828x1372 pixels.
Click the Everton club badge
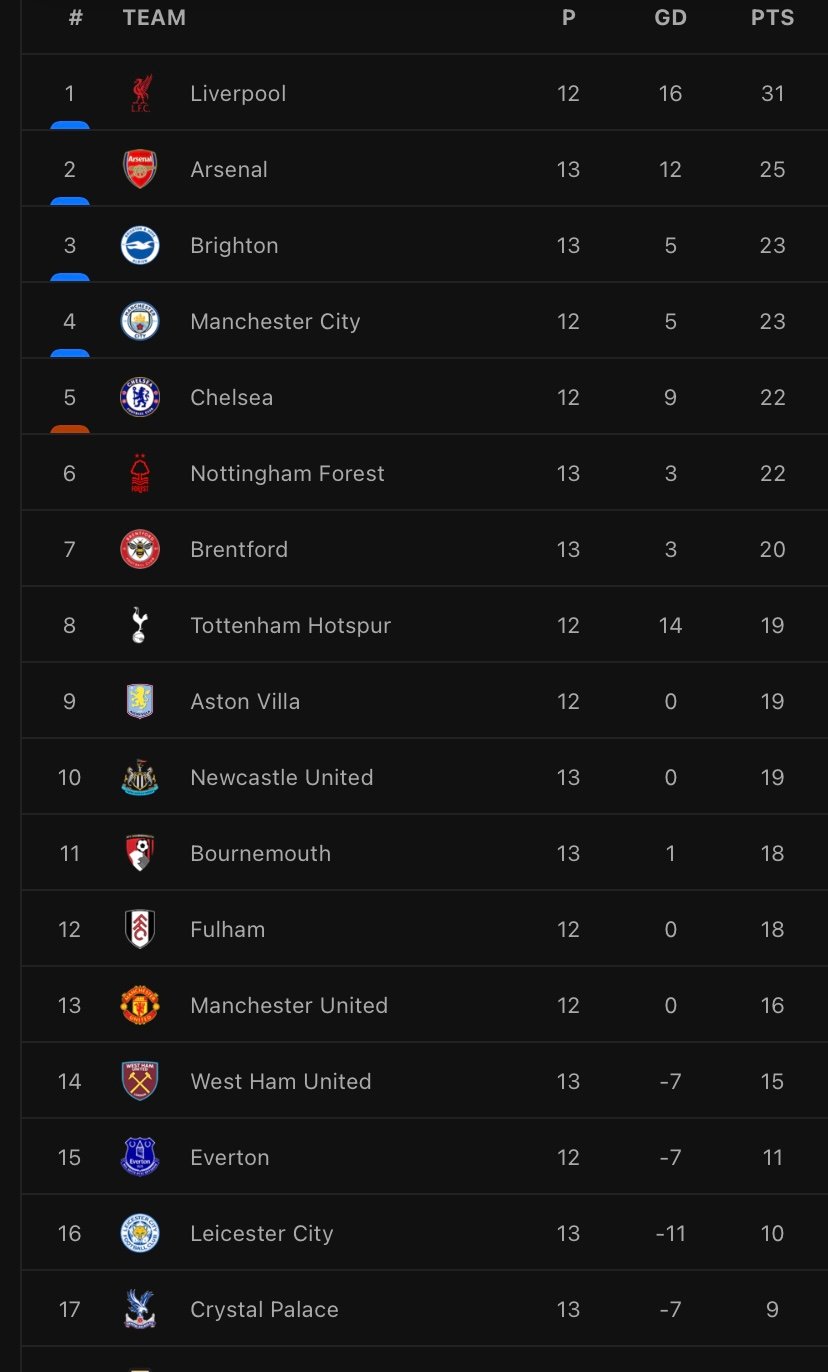tap(140, 1158)
